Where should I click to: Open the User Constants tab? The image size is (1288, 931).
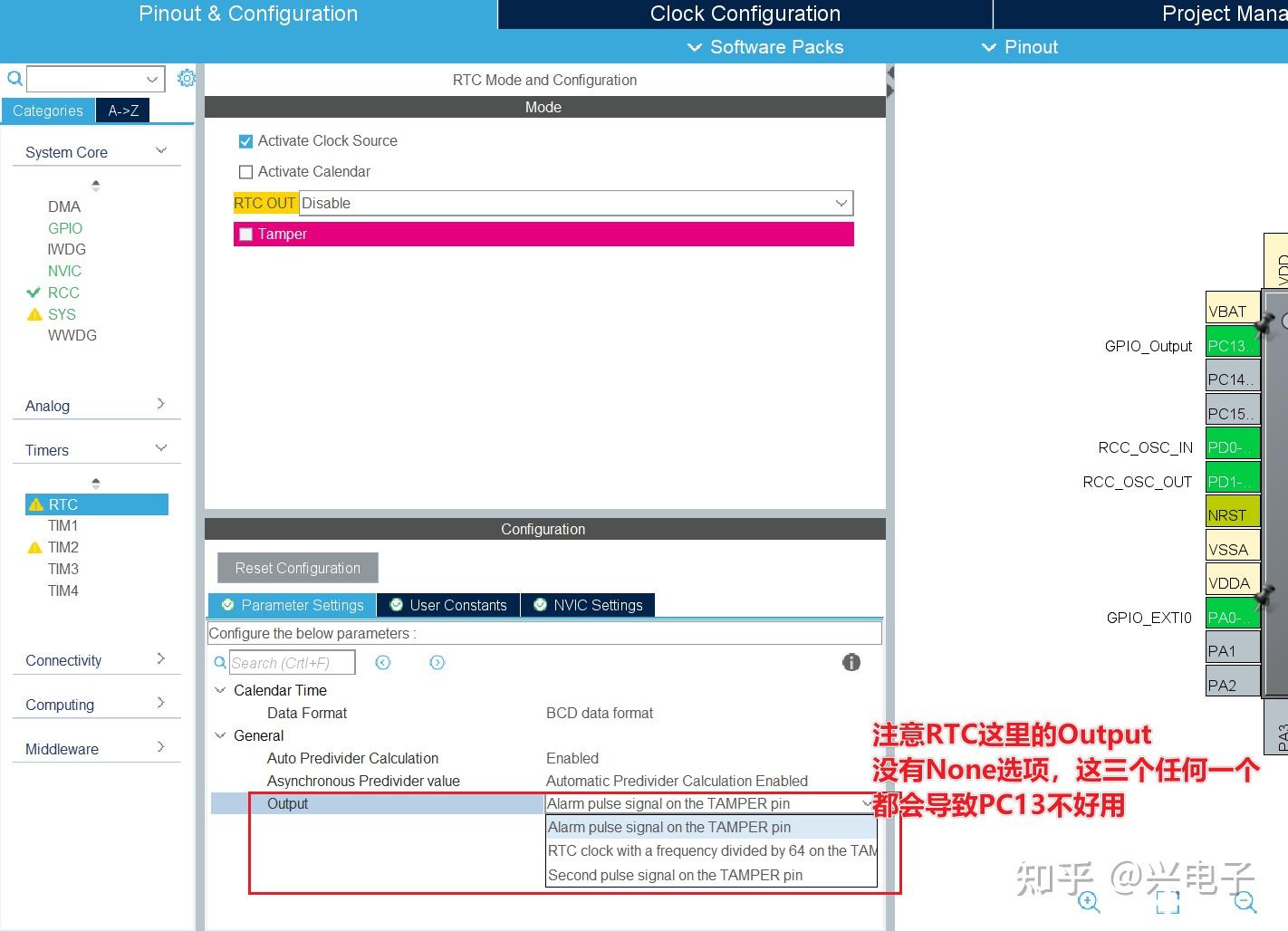[x=448, y=605]
